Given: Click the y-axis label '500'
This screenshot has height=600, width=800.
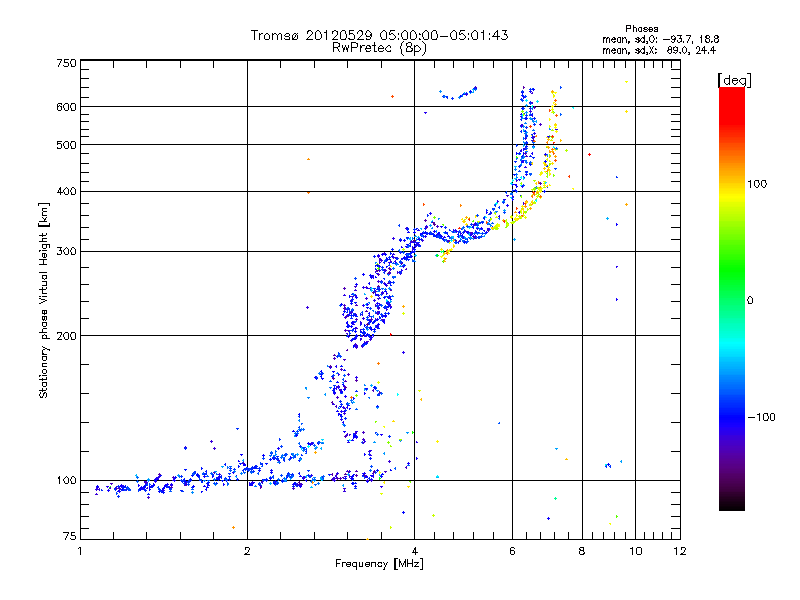Looking at the screenshot, I should [x=66, y=145].
